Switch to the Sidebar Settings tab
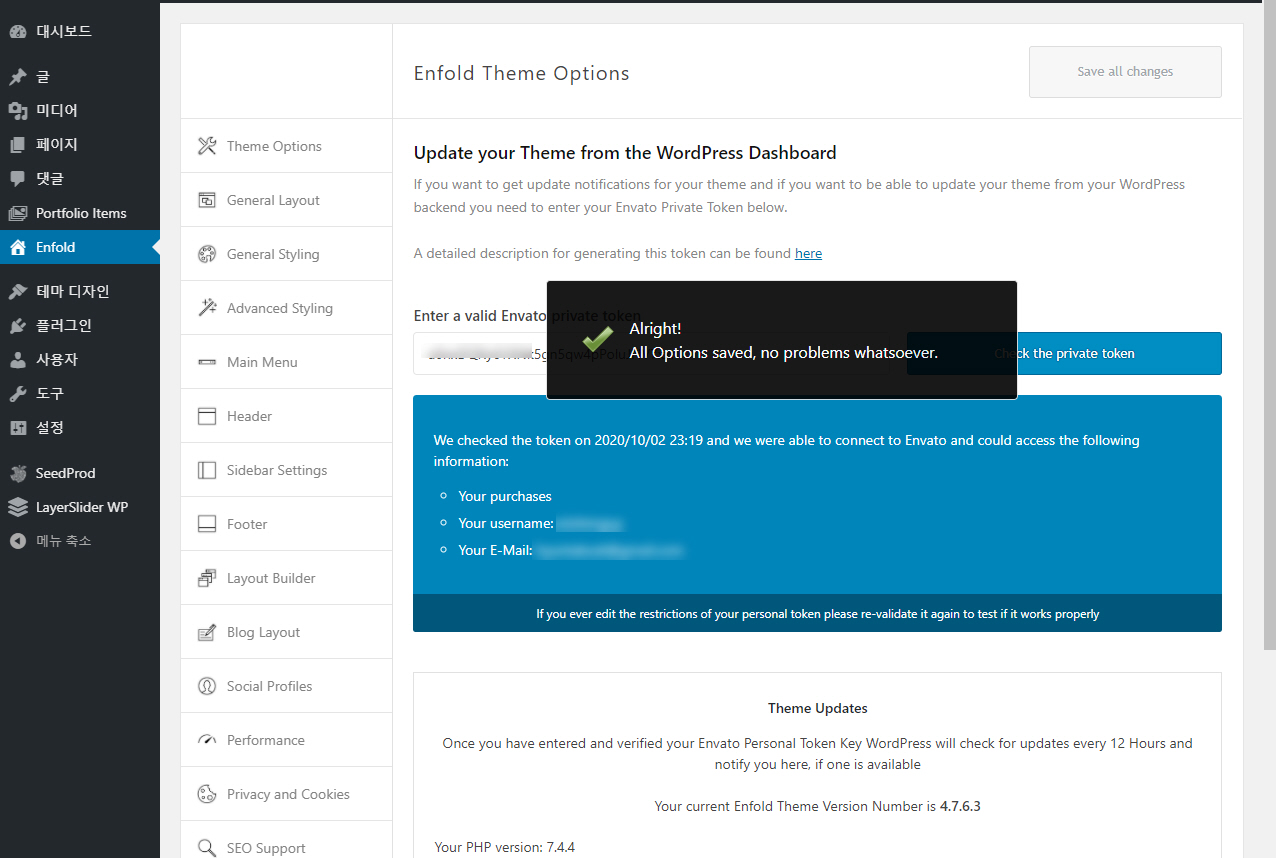The height and width of the screenshot is (858, 1276). coord(286,470)
